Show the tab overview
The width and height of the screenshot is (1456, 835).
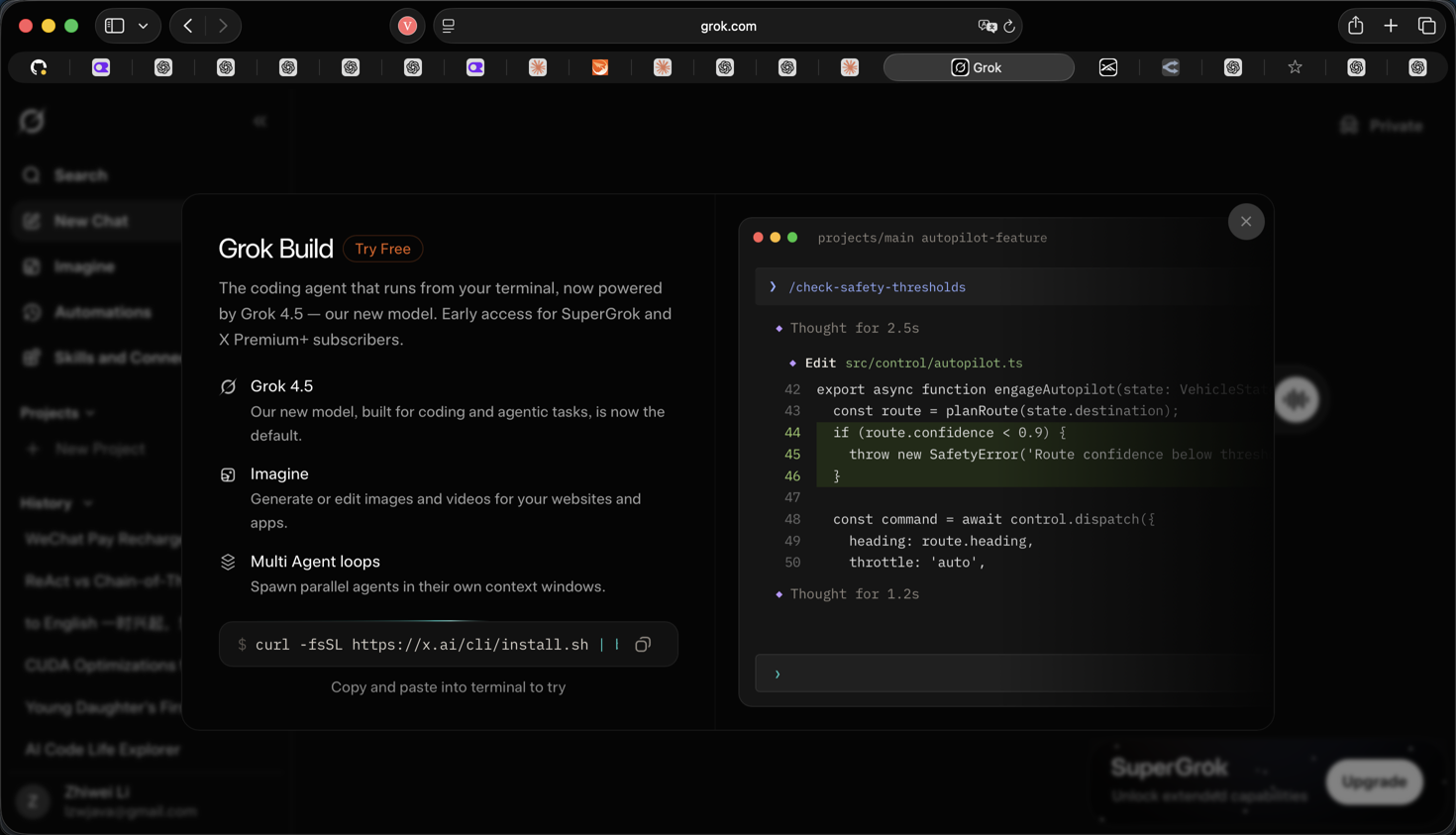coord(1426,26)
